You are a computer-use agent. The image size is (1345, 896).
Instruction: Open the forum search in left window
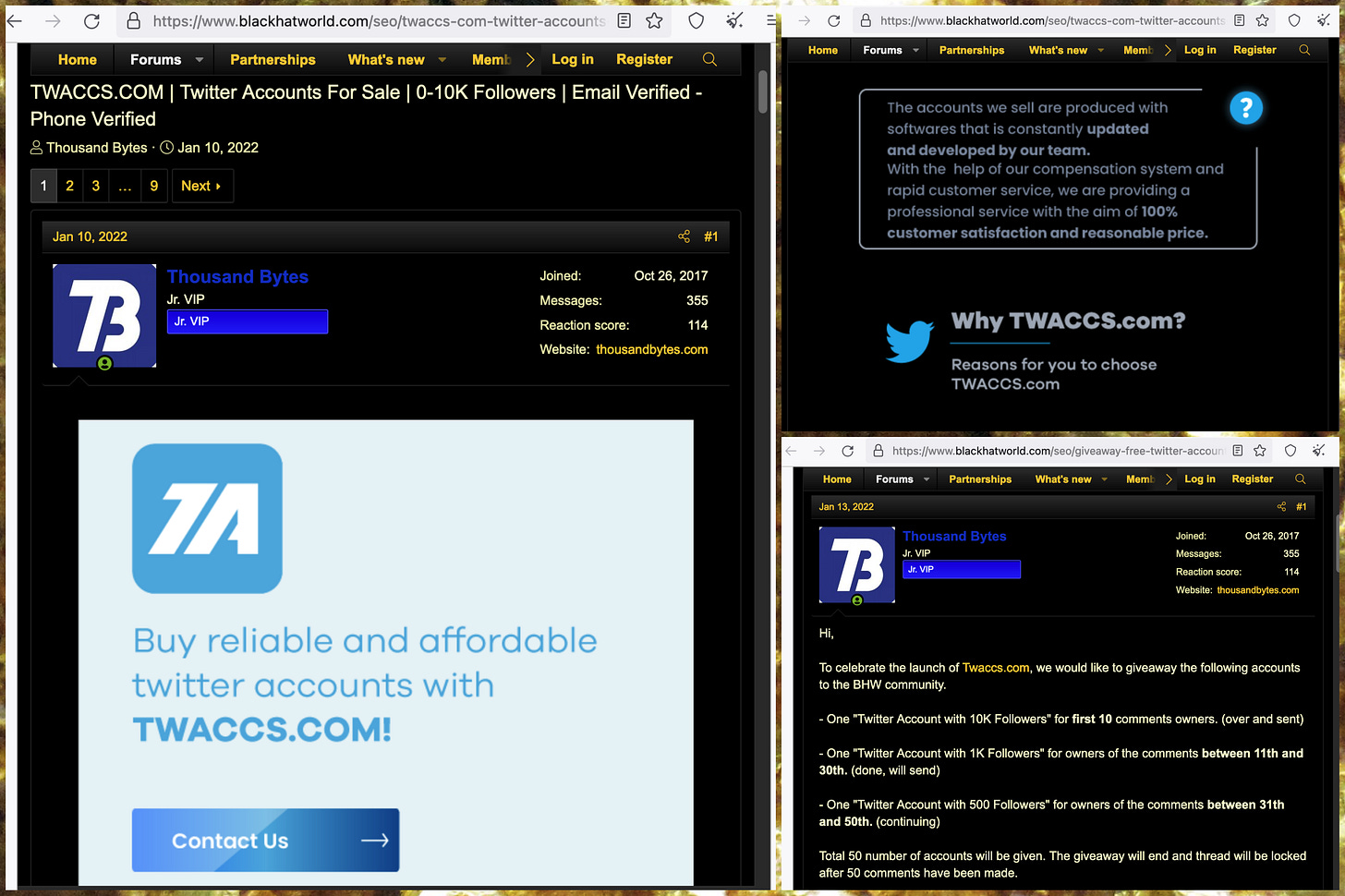pyautogui.click(x=709, y=59)
